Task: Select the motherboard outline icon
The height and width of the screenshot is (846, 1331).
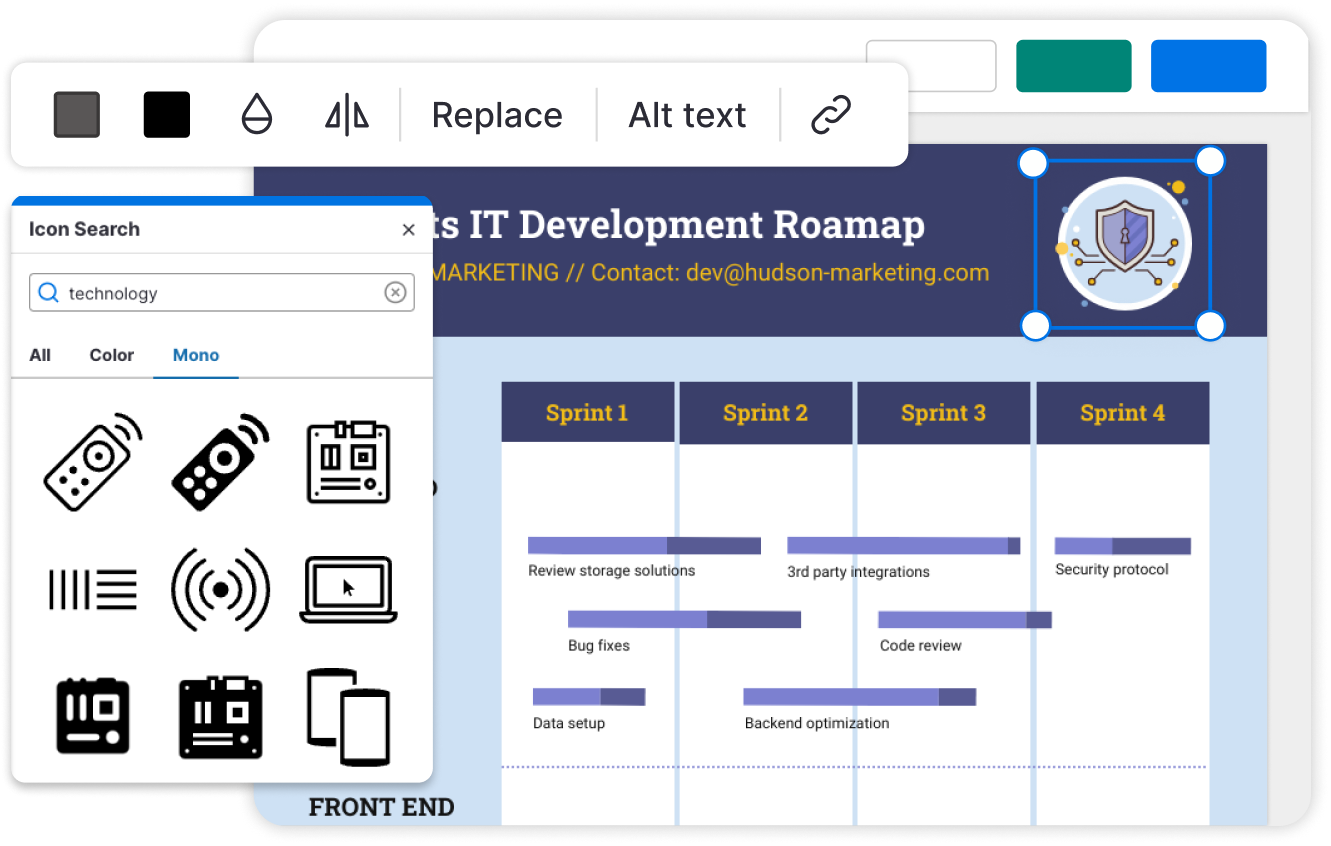Action: click(x=347, y=461)
